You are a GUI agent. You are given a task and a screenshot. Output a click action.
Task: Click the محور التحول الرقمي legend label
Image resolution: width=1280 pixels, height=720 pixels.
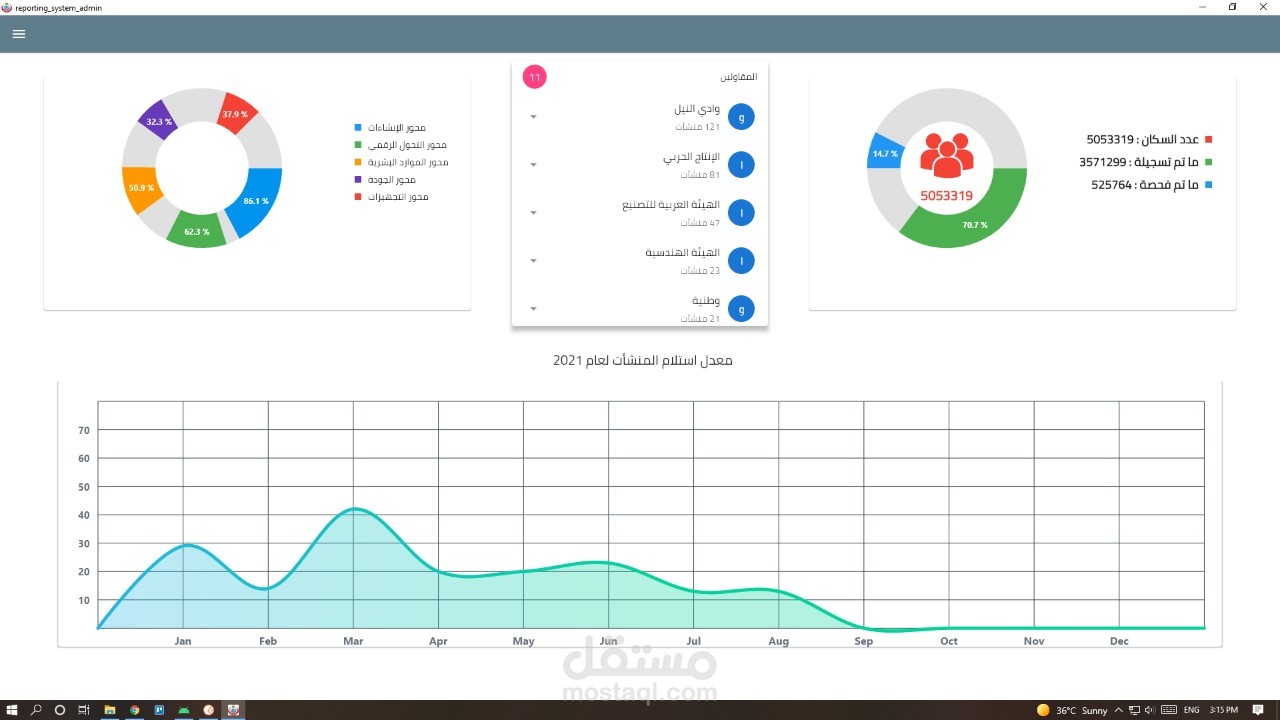tap(407, 145)
